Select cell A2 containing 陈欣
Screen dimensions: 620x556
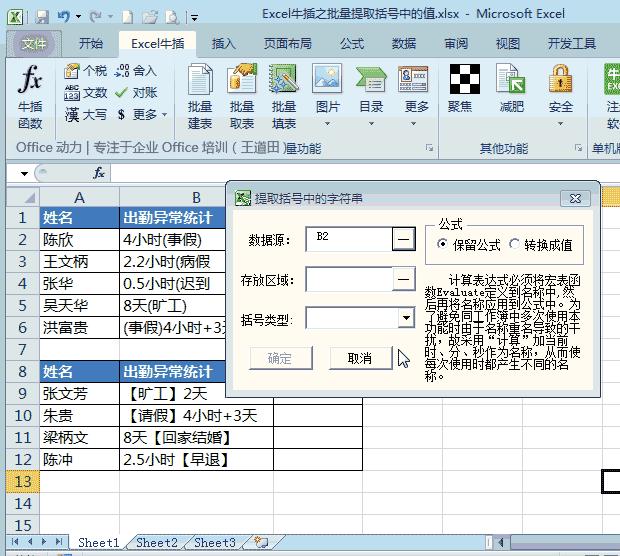[x=79, y=239]
